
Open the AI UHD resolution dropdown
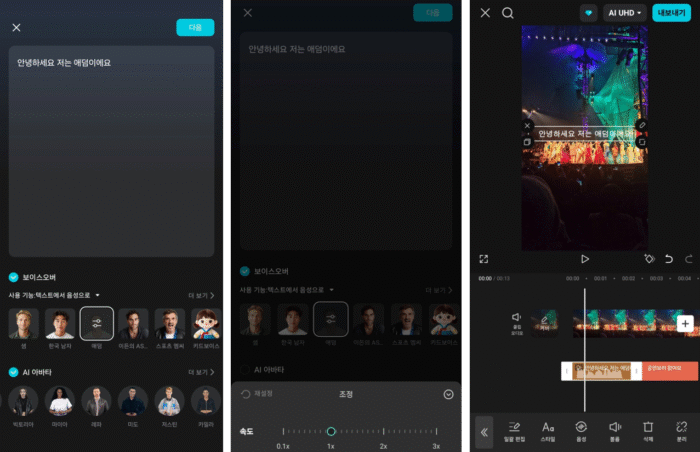pyautogui.click(x=626, y=13)
